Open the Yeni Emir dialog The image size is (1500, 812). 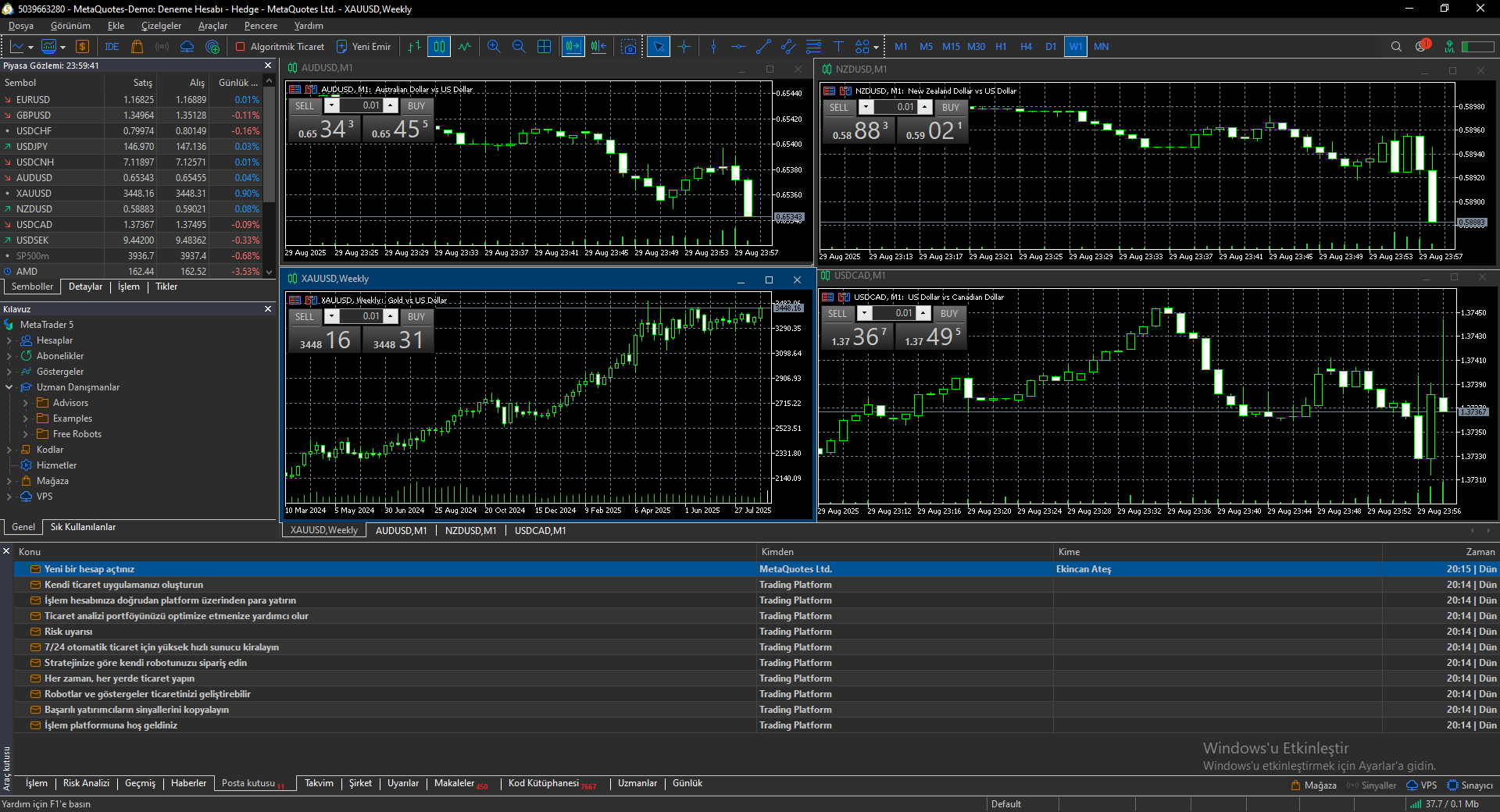363,47
